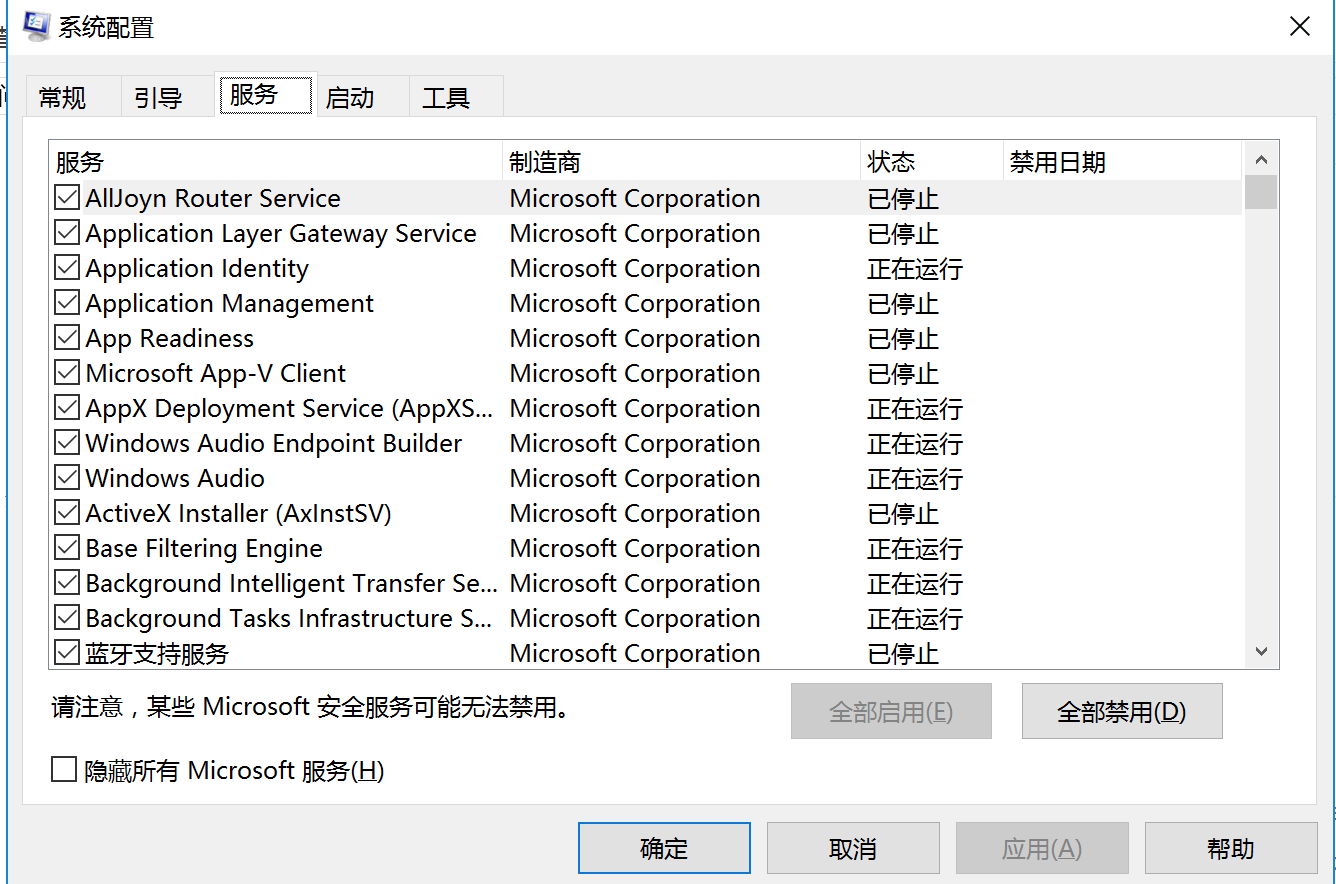Confirm with the 确定 button
The image size is (1336, 884).
pos(664,849)
